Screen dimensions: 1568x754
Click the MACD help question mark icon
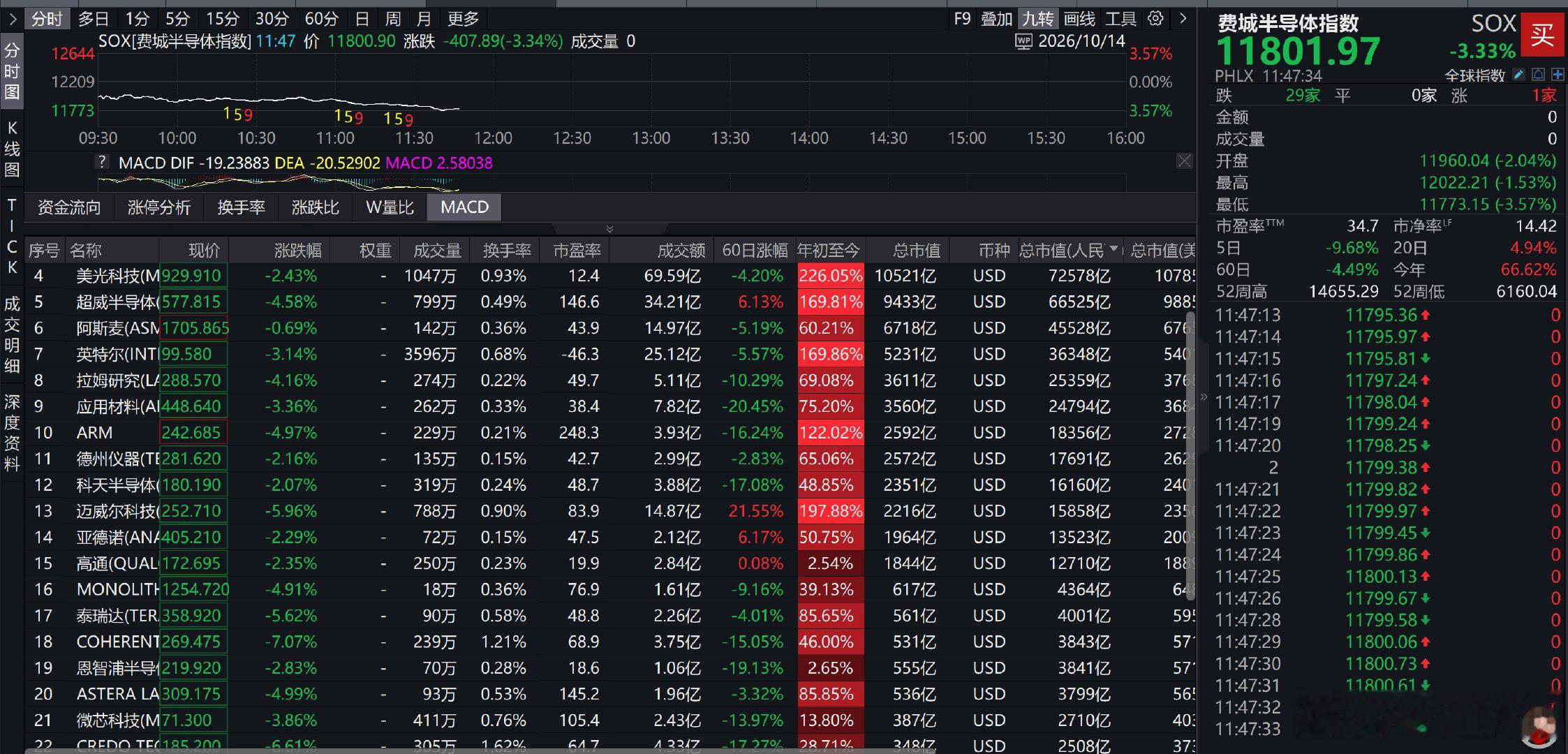(x=102, y=162)
